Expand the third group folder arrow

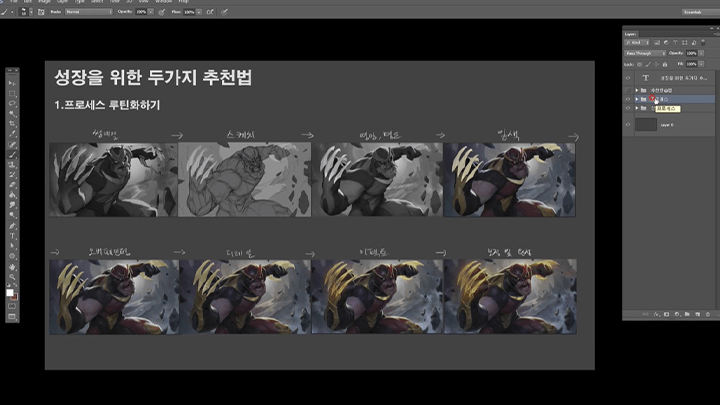click(637, 108)
